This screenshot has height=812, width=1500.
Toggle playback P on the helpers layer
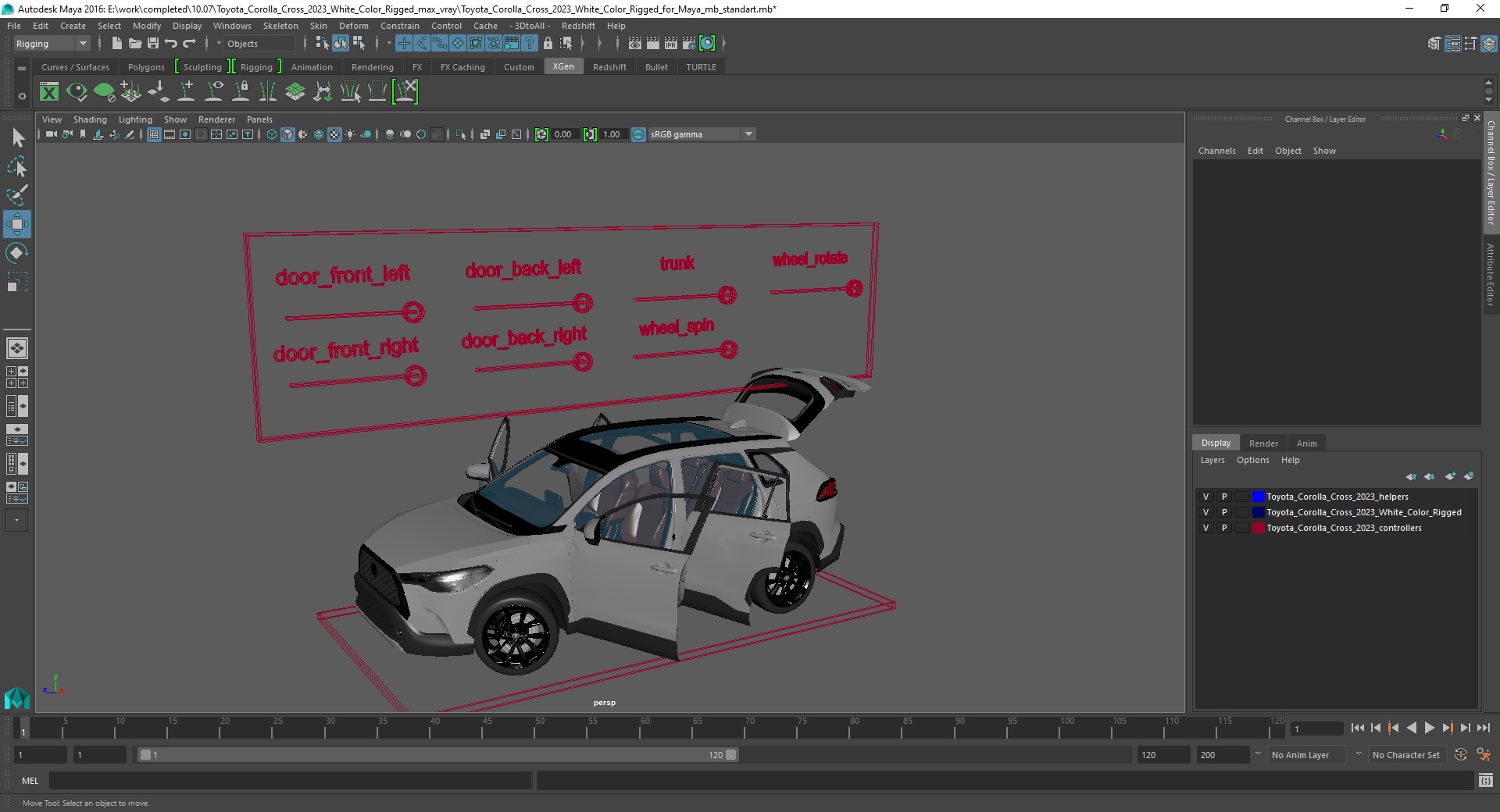pos(1224,497)
